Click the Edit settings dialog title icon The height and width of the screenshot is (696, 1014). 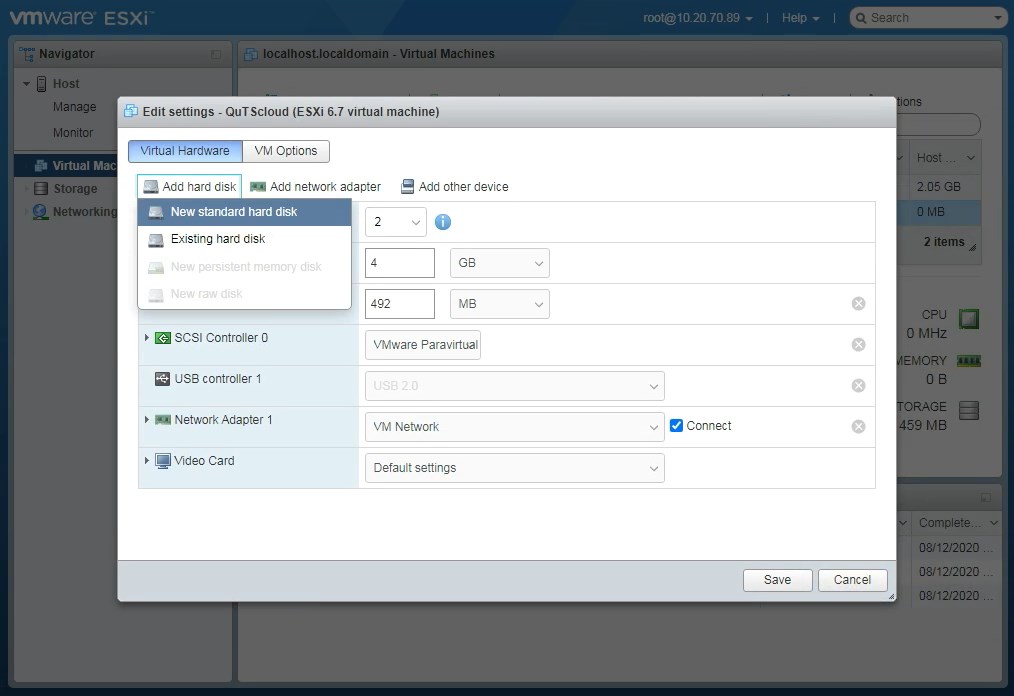coord(131,111)
